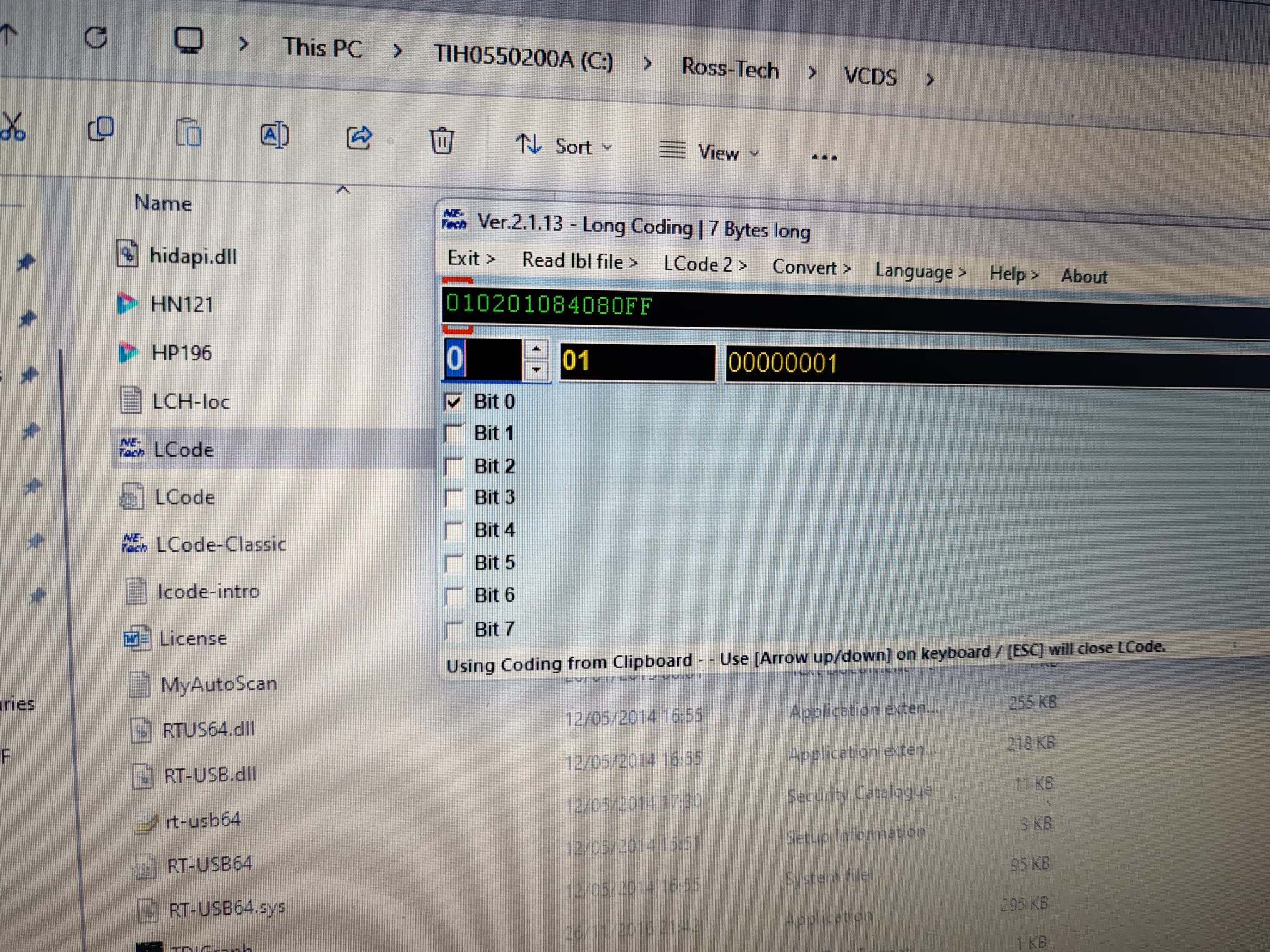The width and height of the screenshot is (1270, 952).
Task: Click the Paste icon in toolbar
Action: [x=188, y=132]
